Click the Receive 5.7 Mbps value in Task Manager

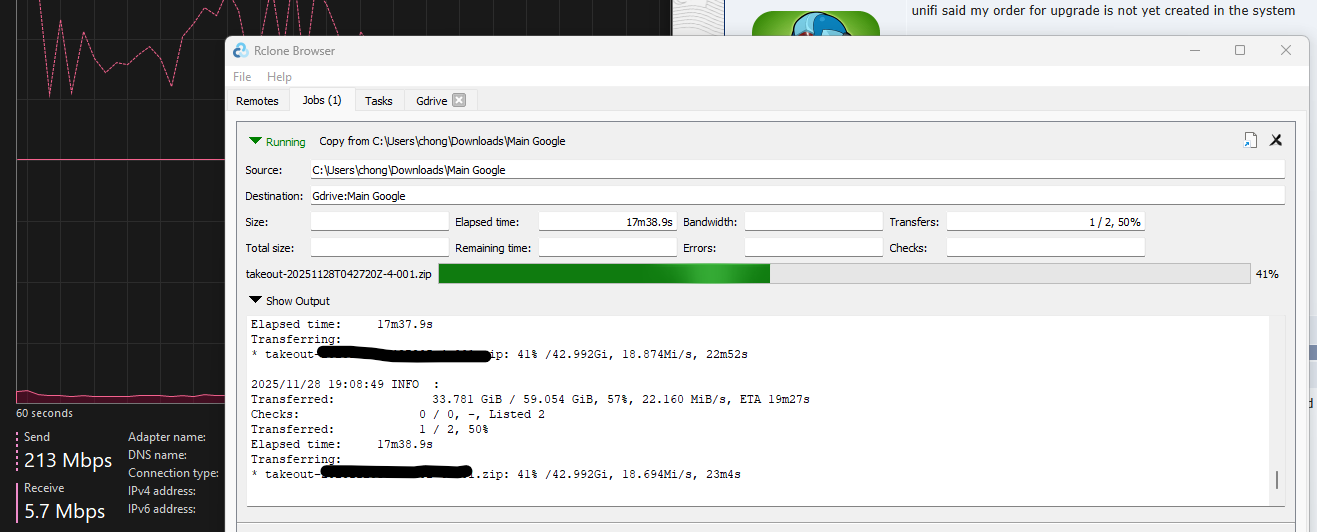(65, 512)
